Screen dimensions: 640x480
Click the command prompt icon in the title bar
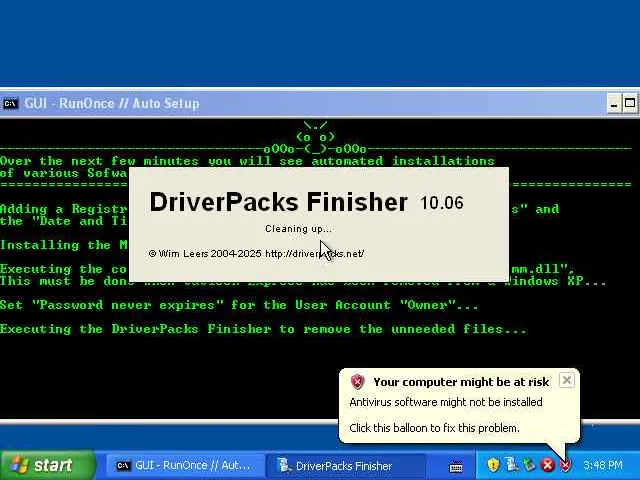coord(10,104)
